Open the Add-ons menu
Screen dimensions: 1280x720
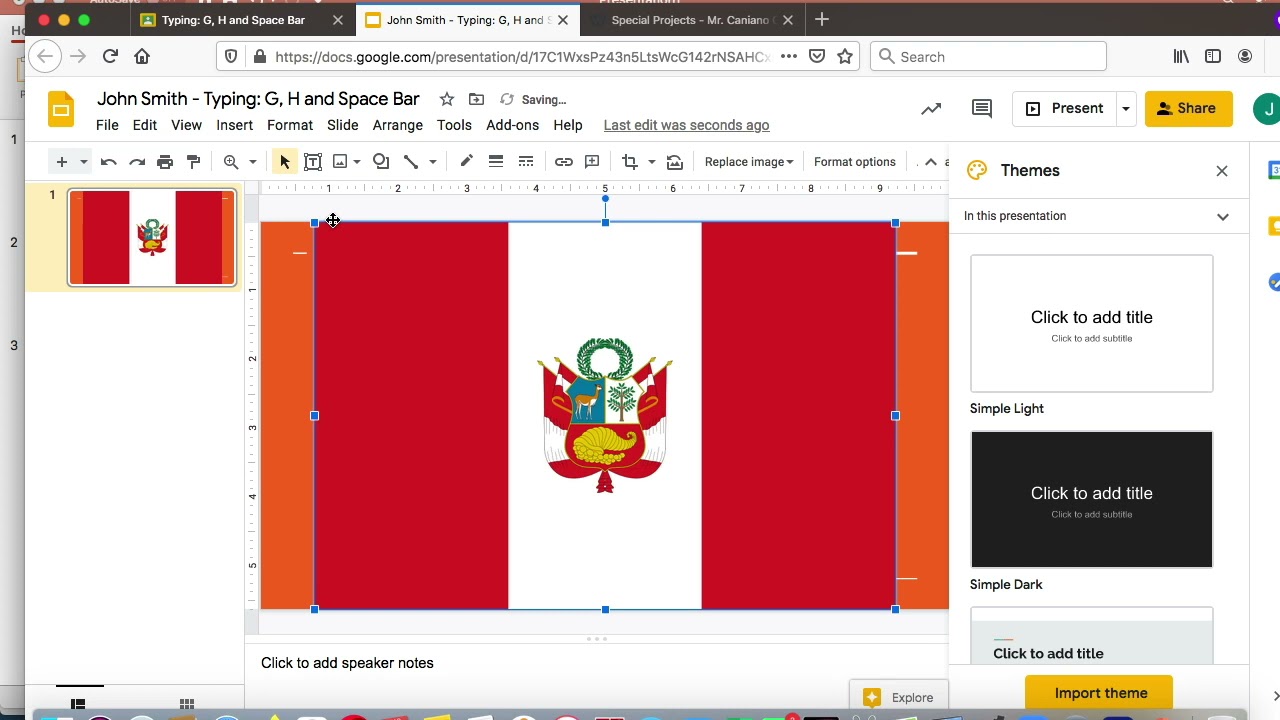click(x=513, y=125)
